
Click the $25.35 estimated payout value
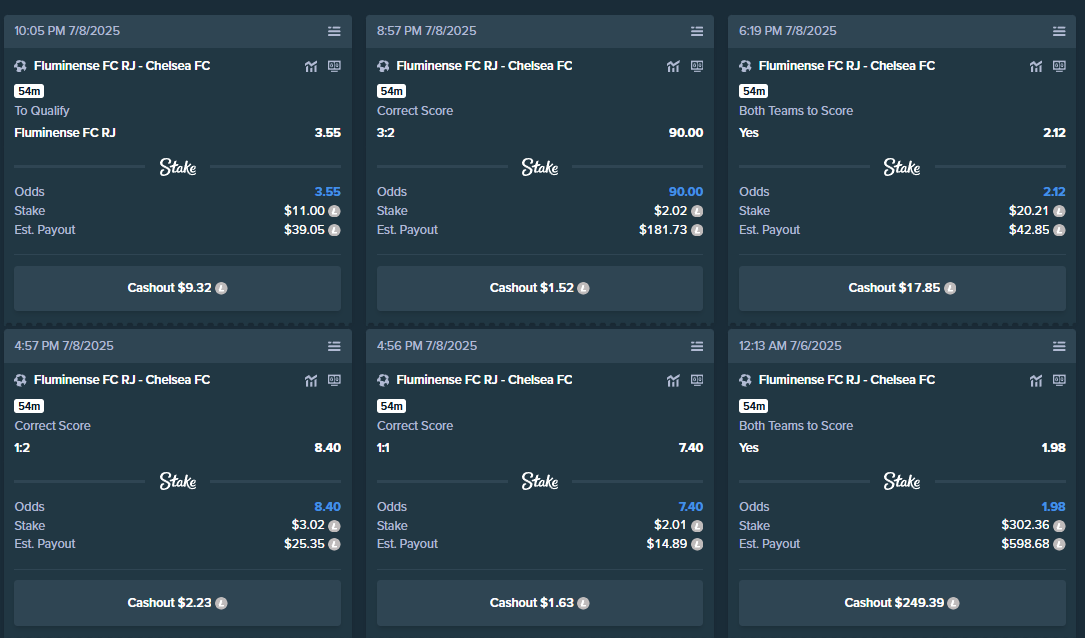tap(304, 544)
